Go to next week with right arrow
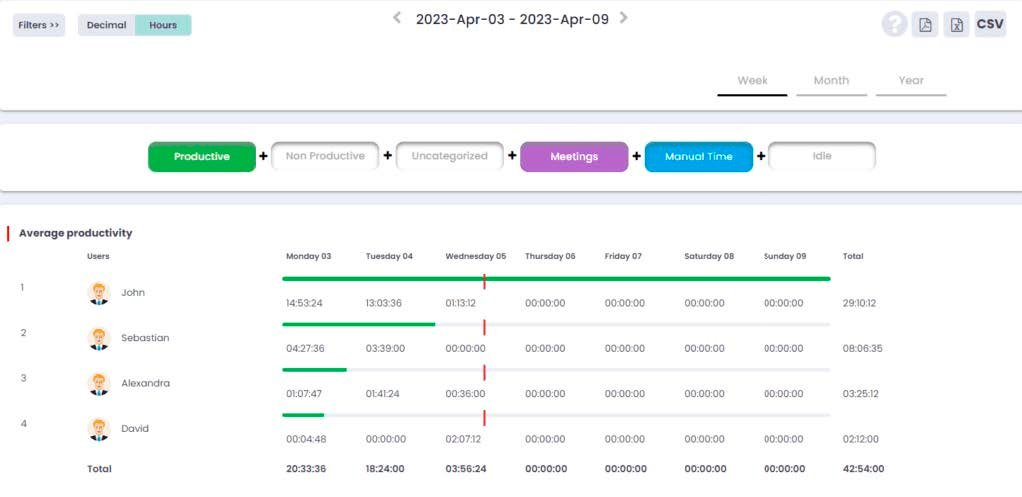This screenshot has height=497, width=1022. [624, 18]
